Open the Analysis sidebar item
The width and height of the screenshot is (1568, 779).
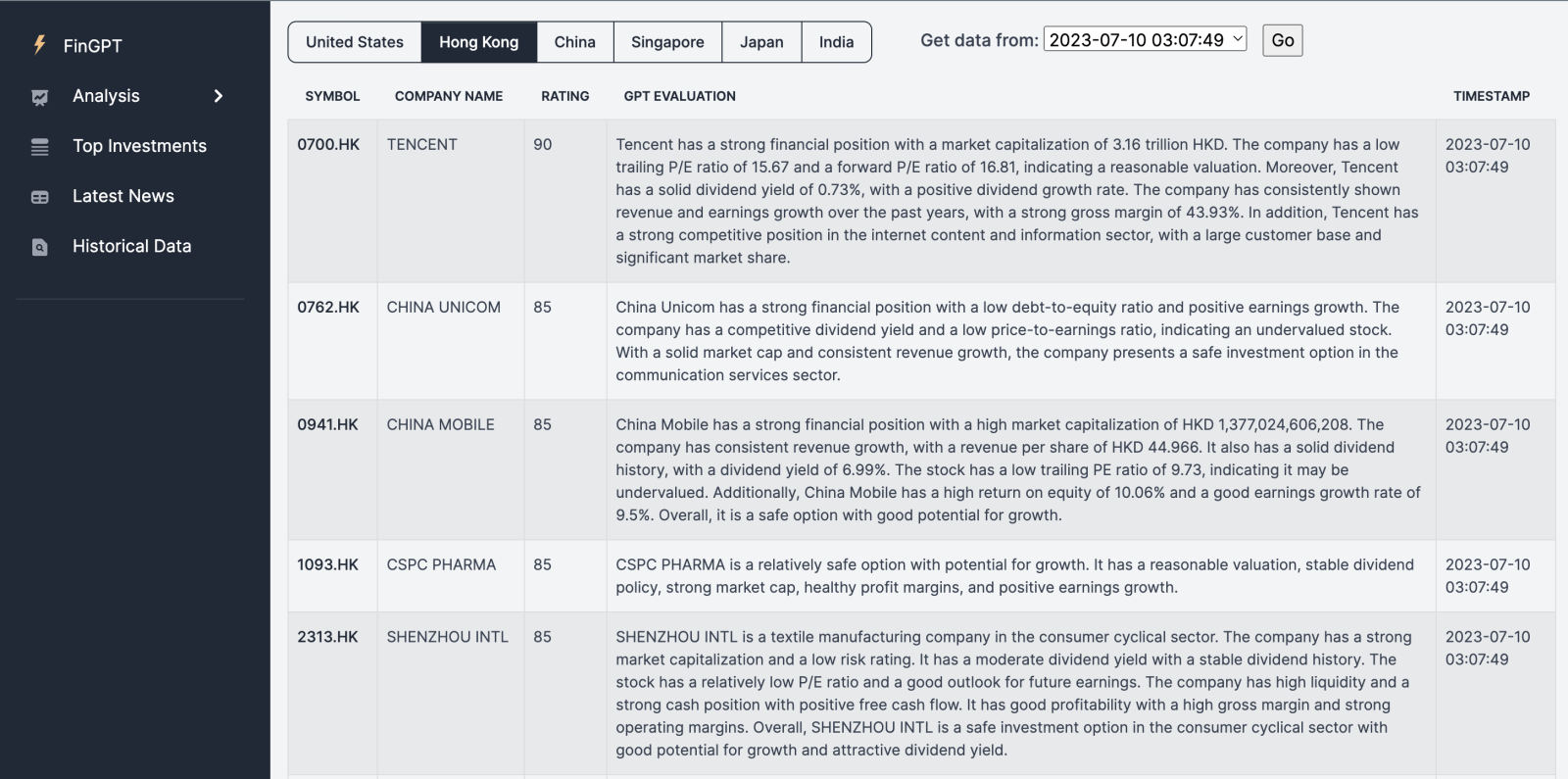click(106, 96)
